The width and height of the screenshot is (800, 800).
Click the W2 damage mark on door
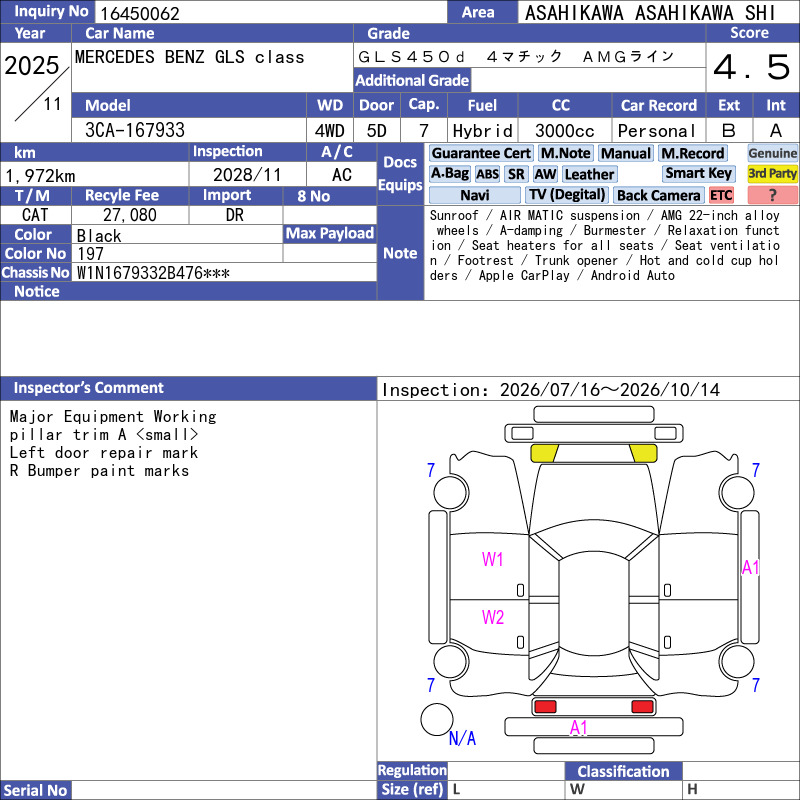pyautogui.click(x=492, y=617)
